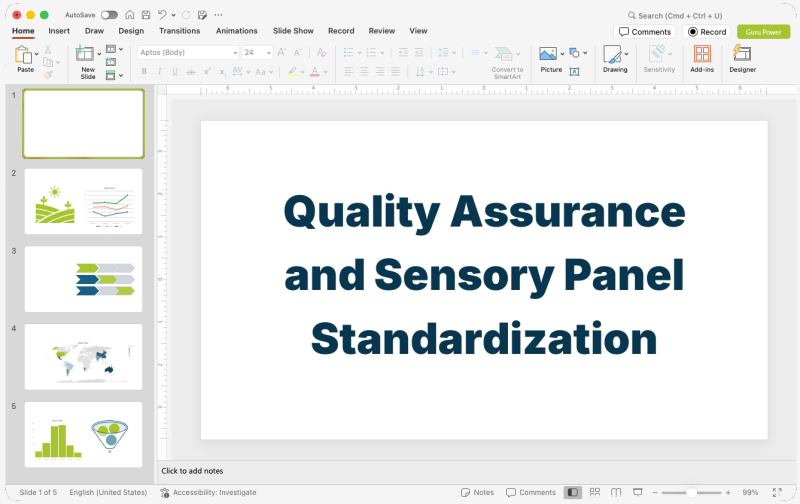
Task: Undo the last action
Action: point(162,15)
